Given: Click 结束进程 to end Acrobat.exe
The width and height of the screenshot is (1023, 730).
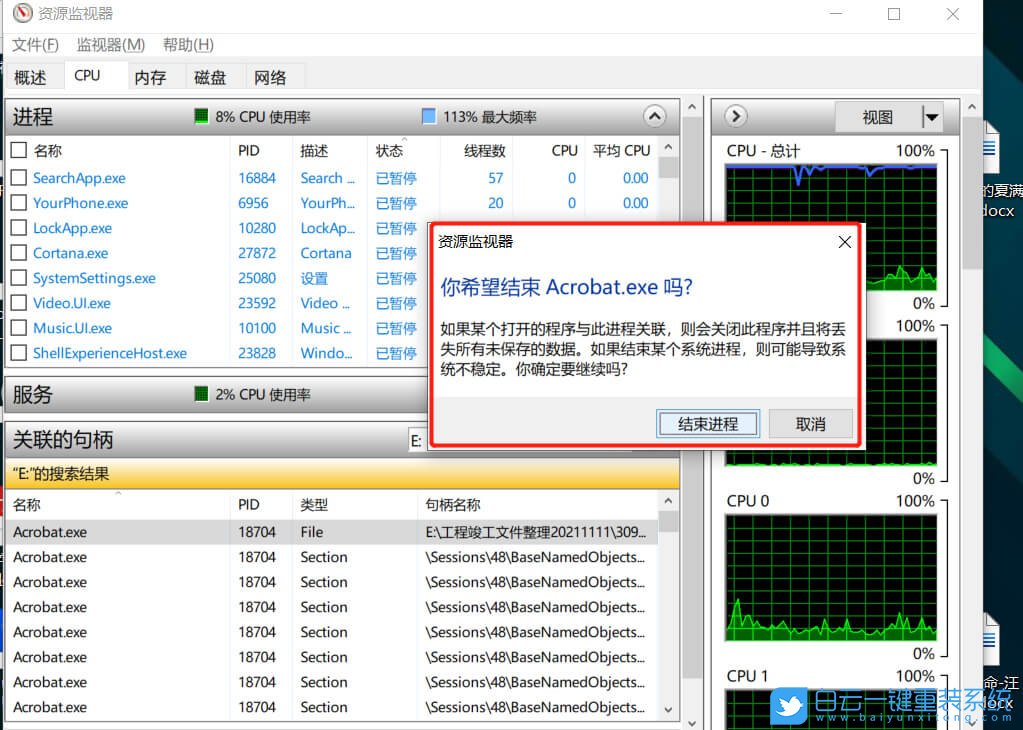Looking at the screenshot, I should click(708, 423).
